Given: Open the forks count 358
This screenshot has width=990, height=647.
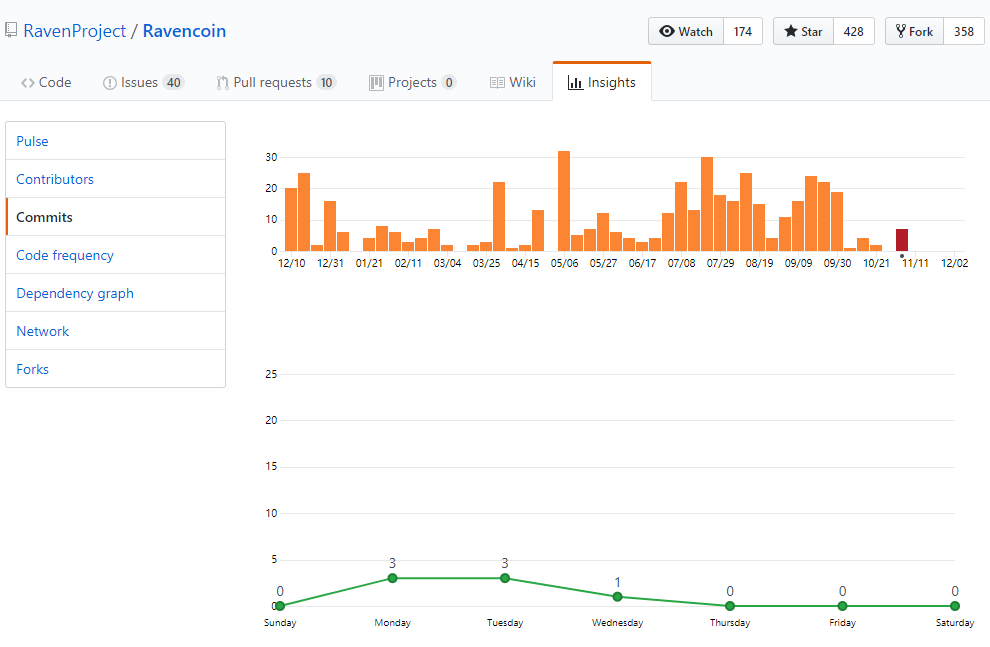Looking at the screenshot, I should click(x=963, y=31).
